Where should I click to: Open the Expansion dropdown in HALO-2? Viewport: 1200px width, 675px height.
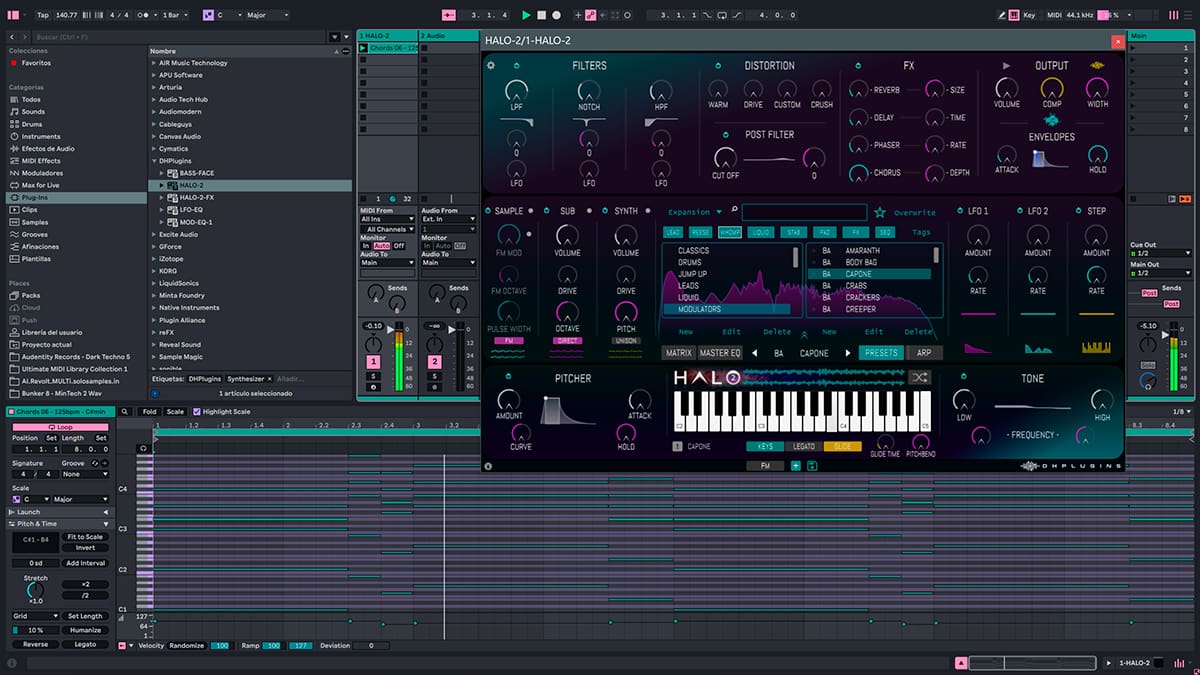coord(694,212)
